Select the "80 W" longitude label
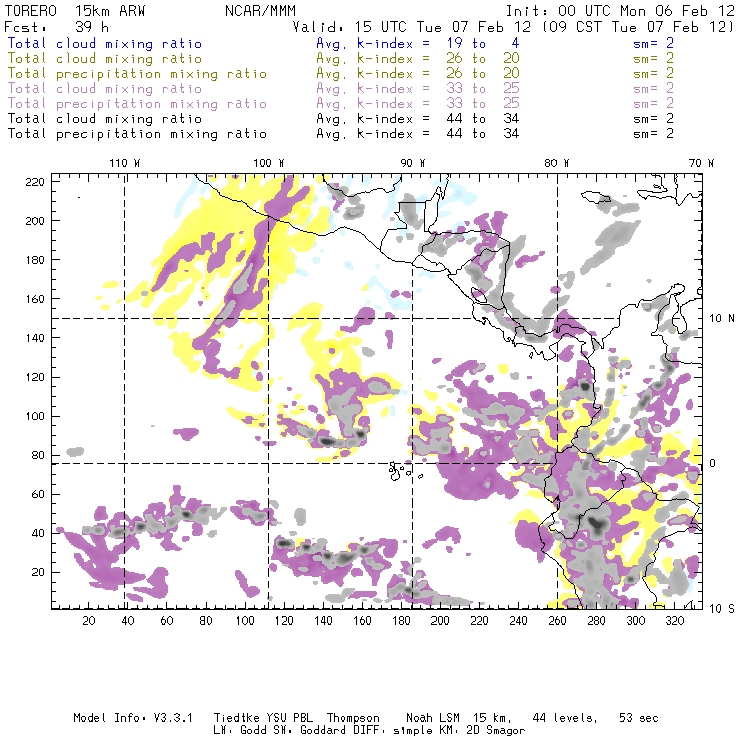 [556, 163]
